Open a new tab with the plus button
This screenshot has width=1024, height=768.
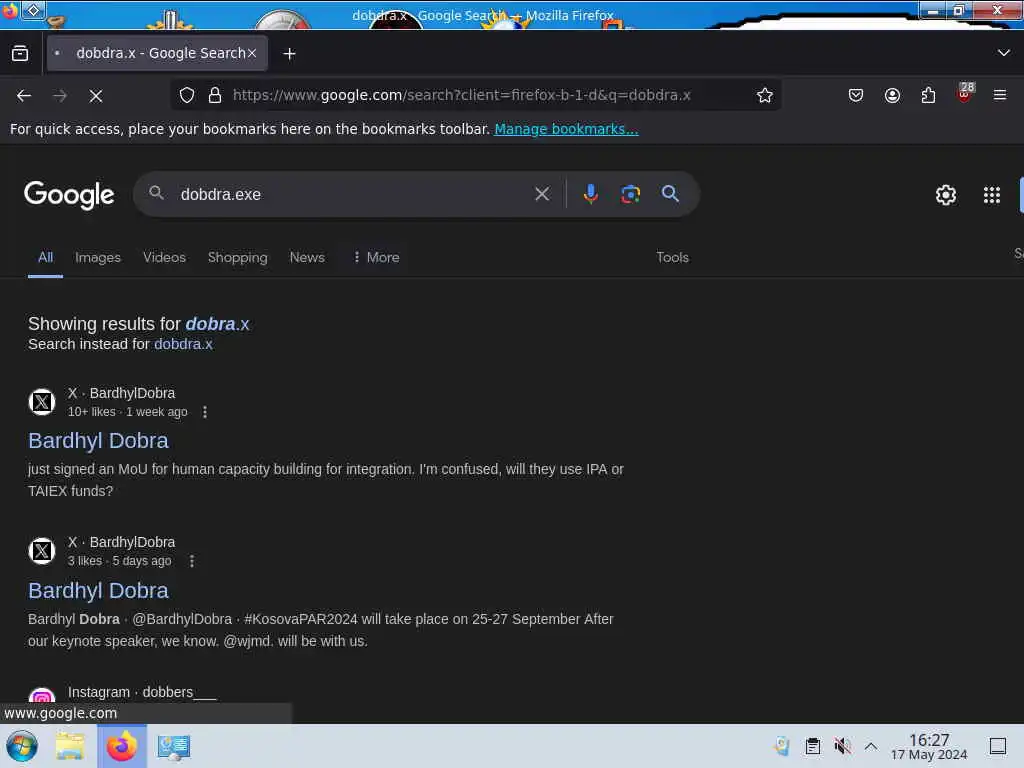click(x=289, y=54)
